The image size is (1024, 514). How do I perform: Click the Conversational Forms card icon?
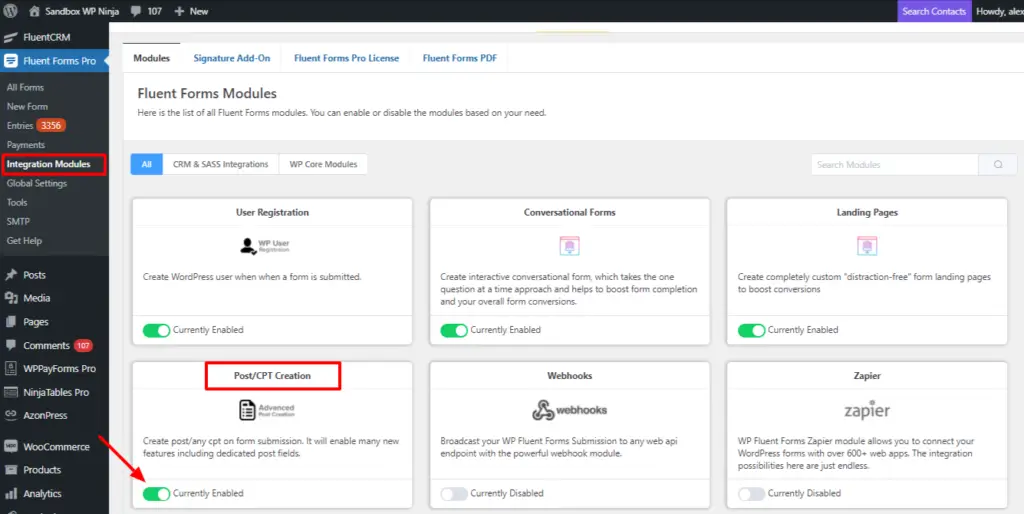[x=569, y=246]
